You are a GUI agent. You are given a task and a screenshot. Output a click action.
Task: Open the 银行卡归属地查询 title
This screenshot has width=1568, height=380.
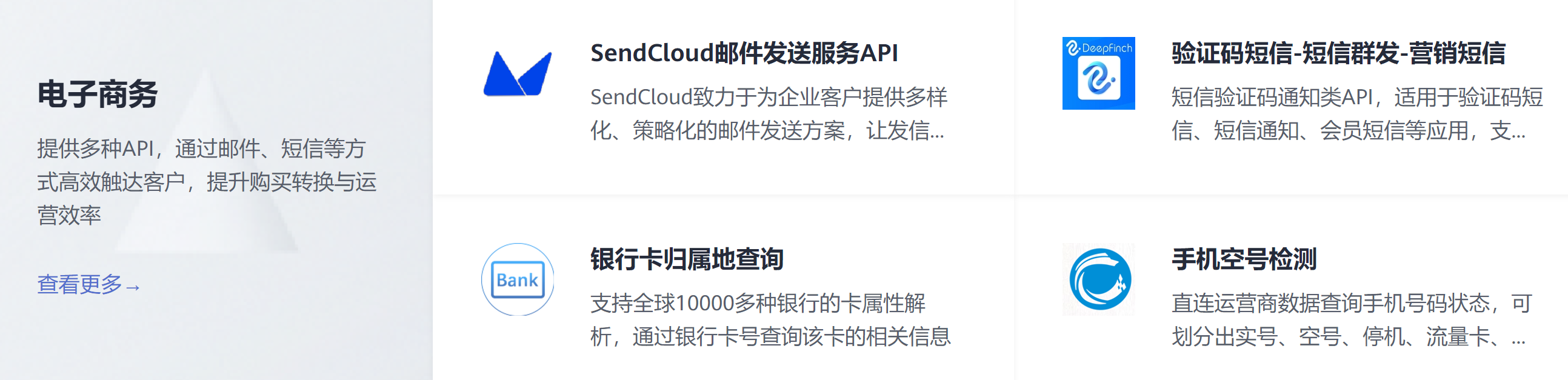pyautogui.click(x=687, y=259)
